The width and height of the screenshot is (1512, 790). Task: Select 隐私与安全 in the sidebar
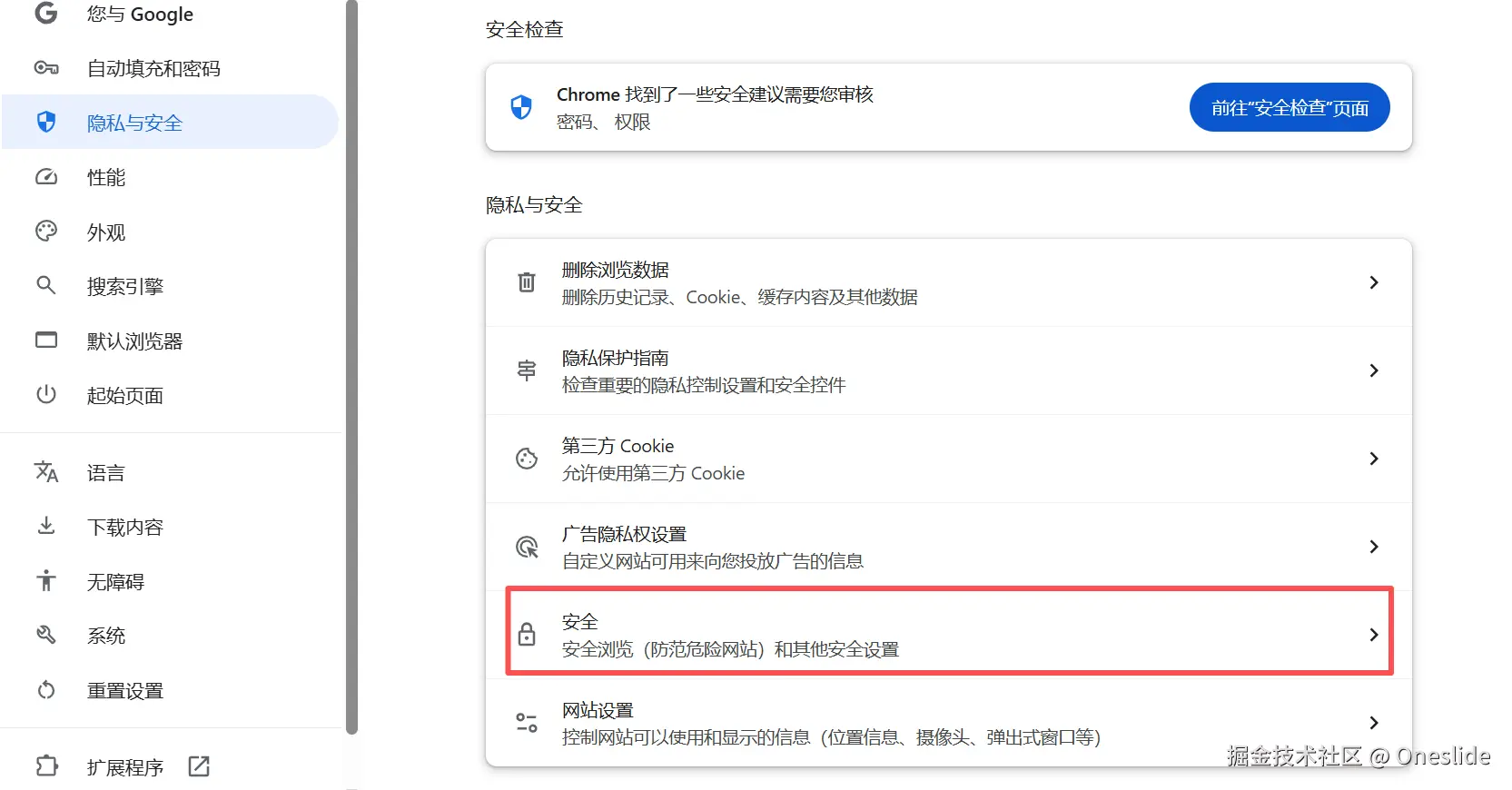134,123
